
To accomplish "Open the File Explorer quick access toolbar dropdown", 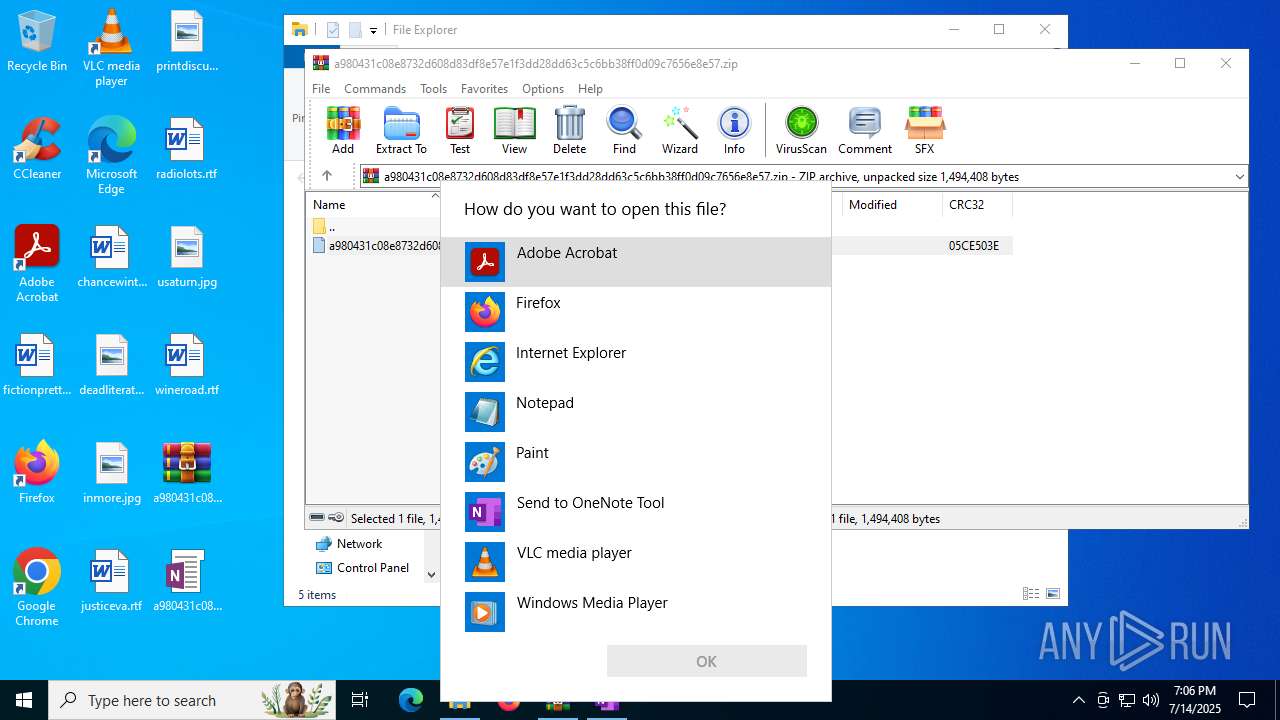I will [373, 30].
